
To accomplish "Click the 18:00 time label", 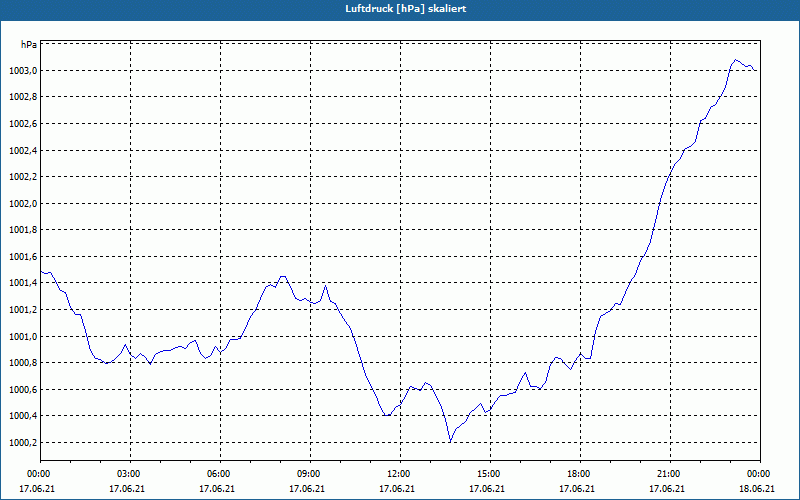I will click(x=580, y=474).
